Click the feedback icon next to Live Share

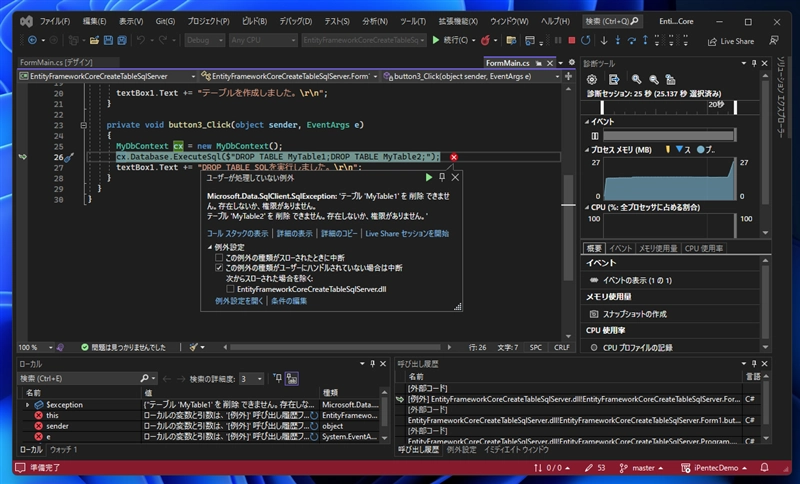[773, 40]
